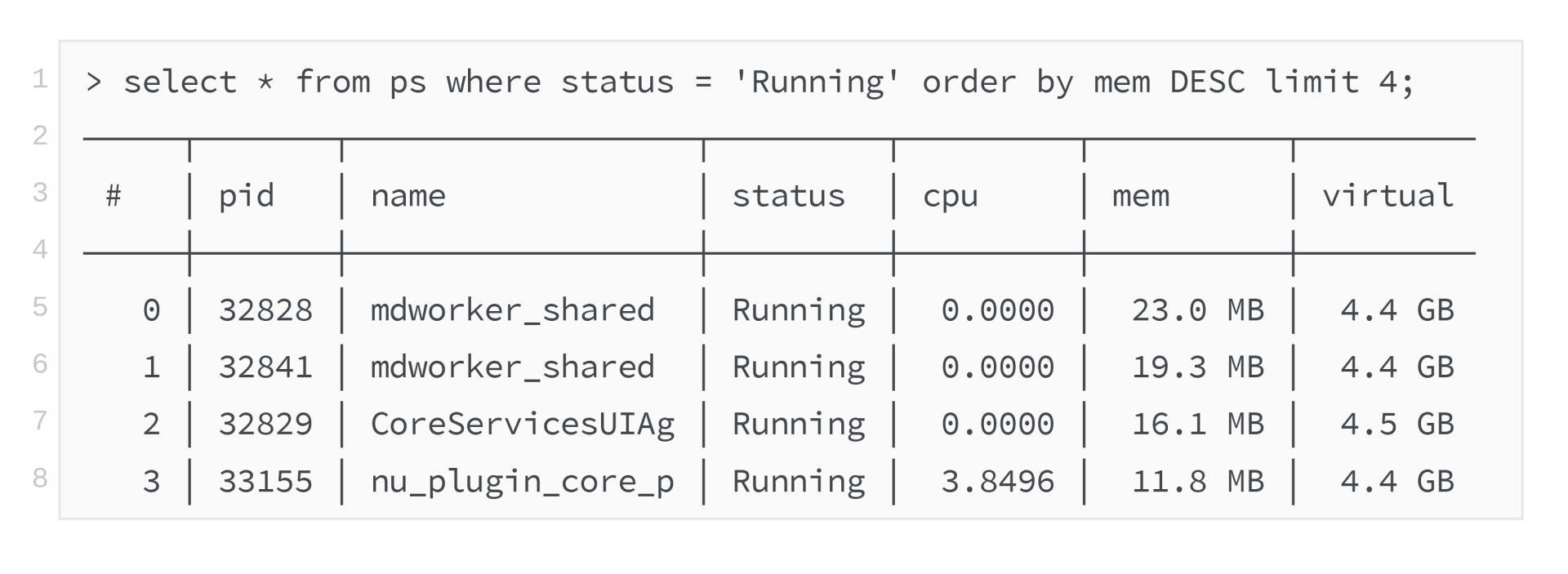Click the 23.0 MB memory value
Screen dimensions: 1568x574
pos(1197,310)
